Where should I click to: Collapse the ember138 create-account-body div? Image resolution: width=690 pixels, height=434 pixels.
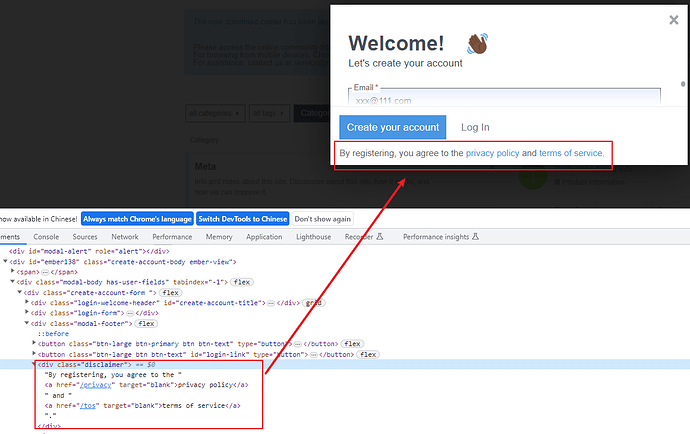tap(5, 261)
